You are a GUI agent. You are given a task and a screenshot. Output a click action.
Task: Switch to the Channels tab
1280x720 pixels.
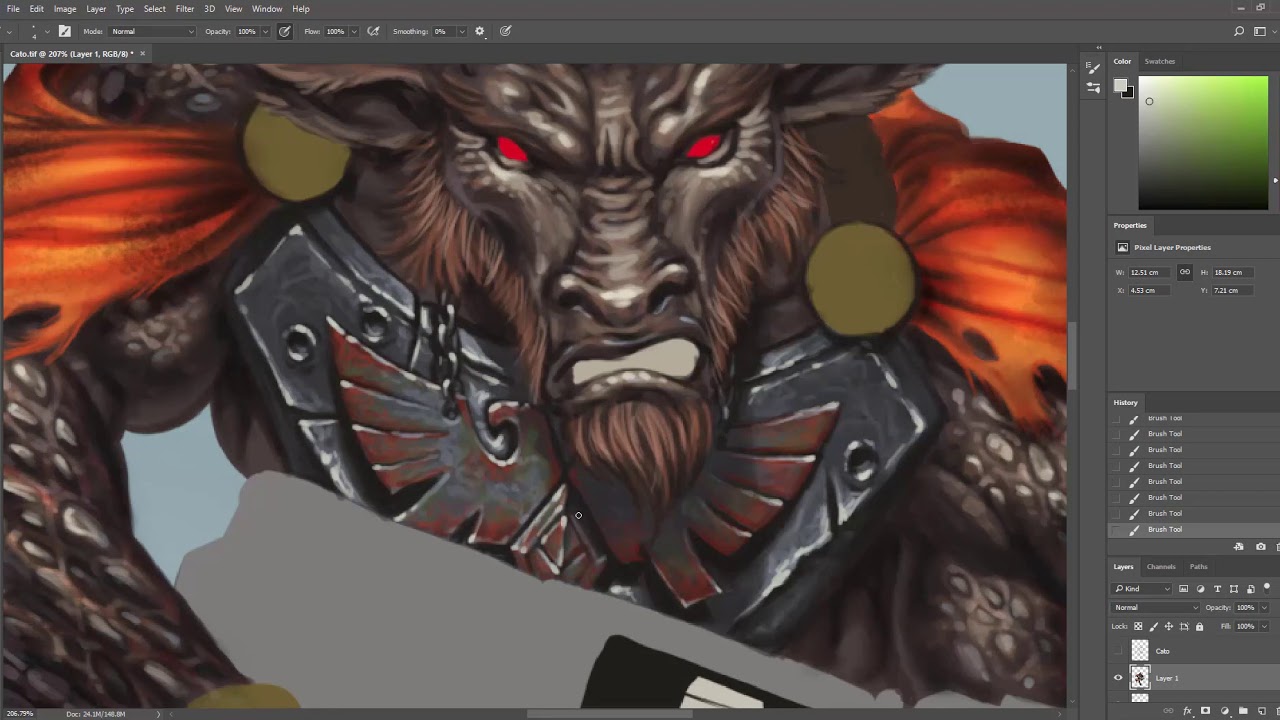coord(1161,567)
